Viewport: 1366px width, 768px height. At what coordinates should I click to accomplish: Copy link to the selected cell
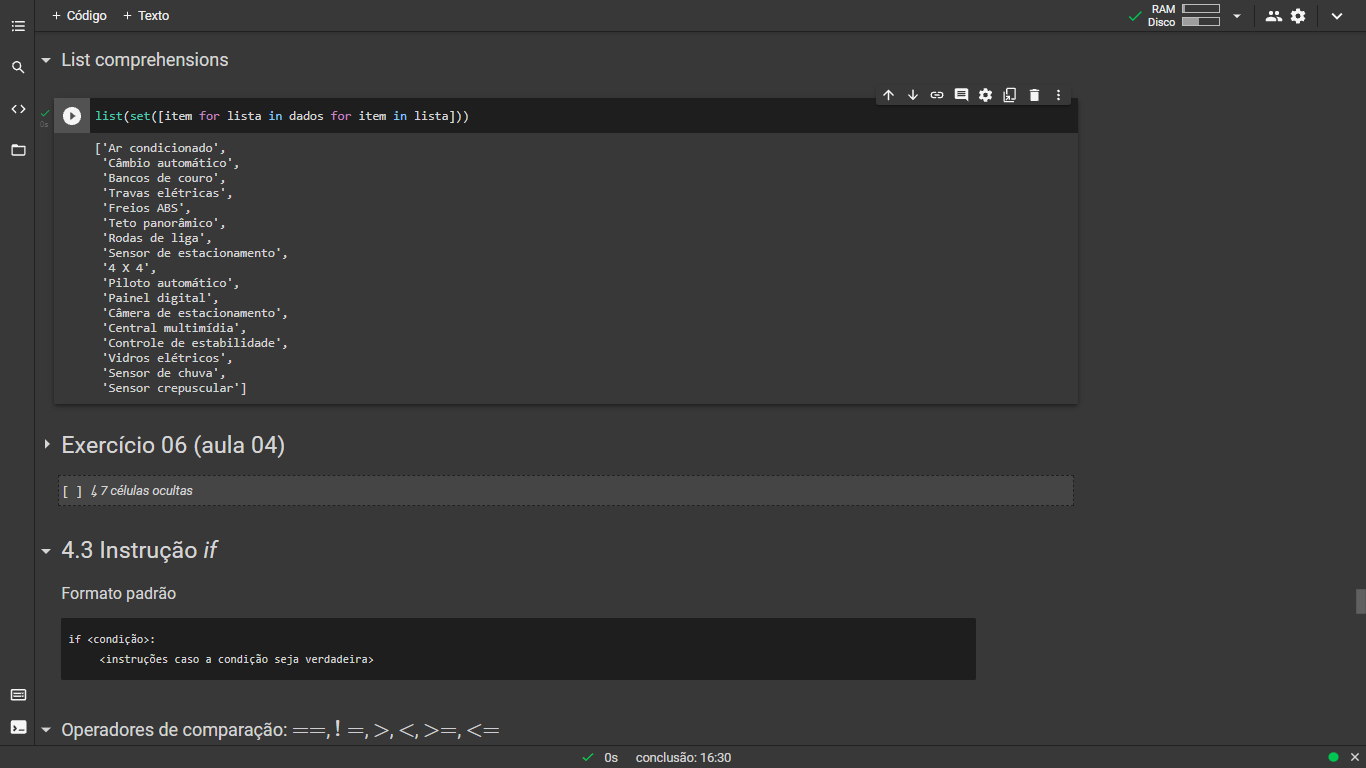pos(937,95)
